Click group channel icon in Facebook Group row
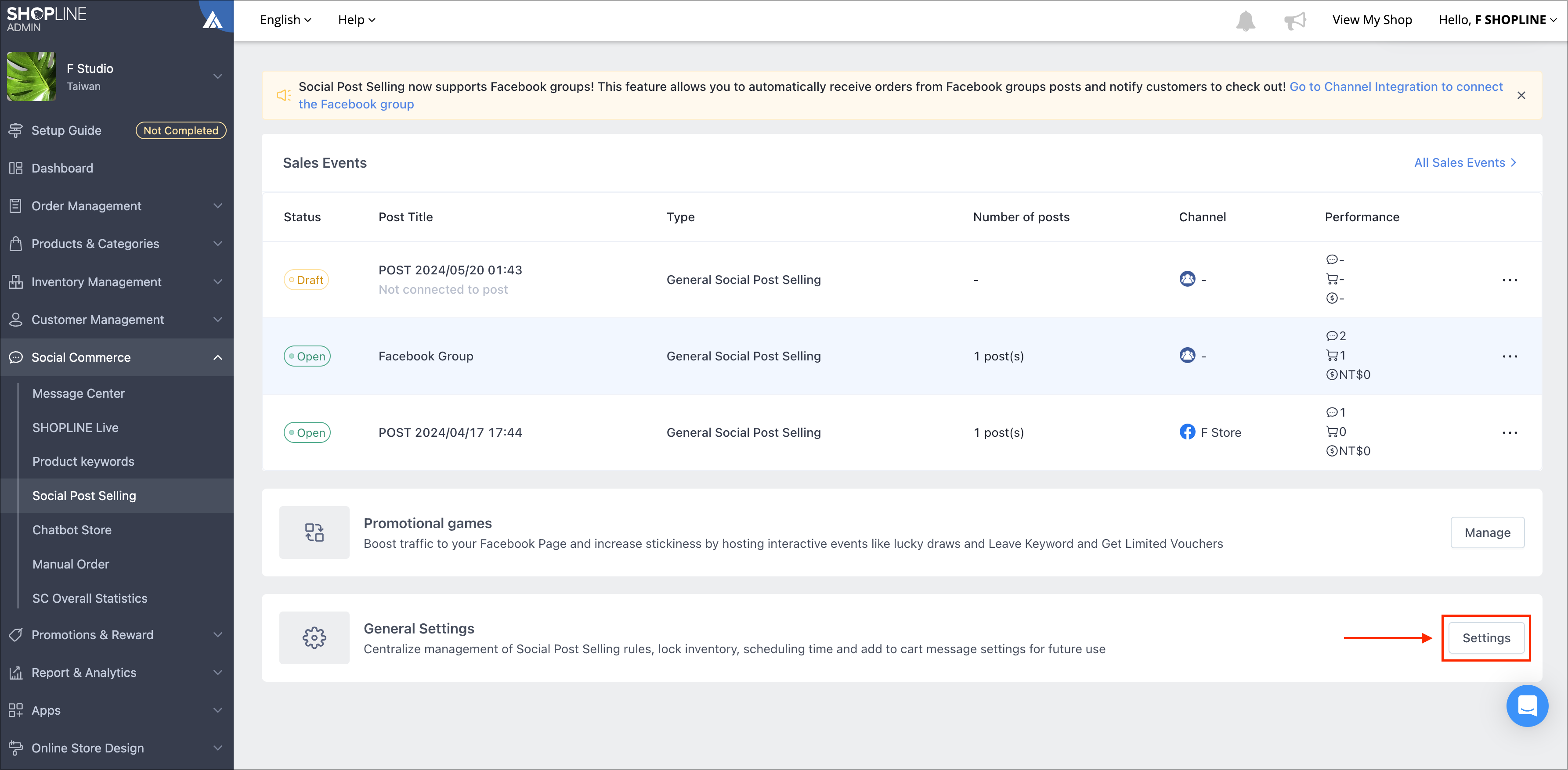This screenshot has width=1568, height=770. click(x=1187, y=355)
